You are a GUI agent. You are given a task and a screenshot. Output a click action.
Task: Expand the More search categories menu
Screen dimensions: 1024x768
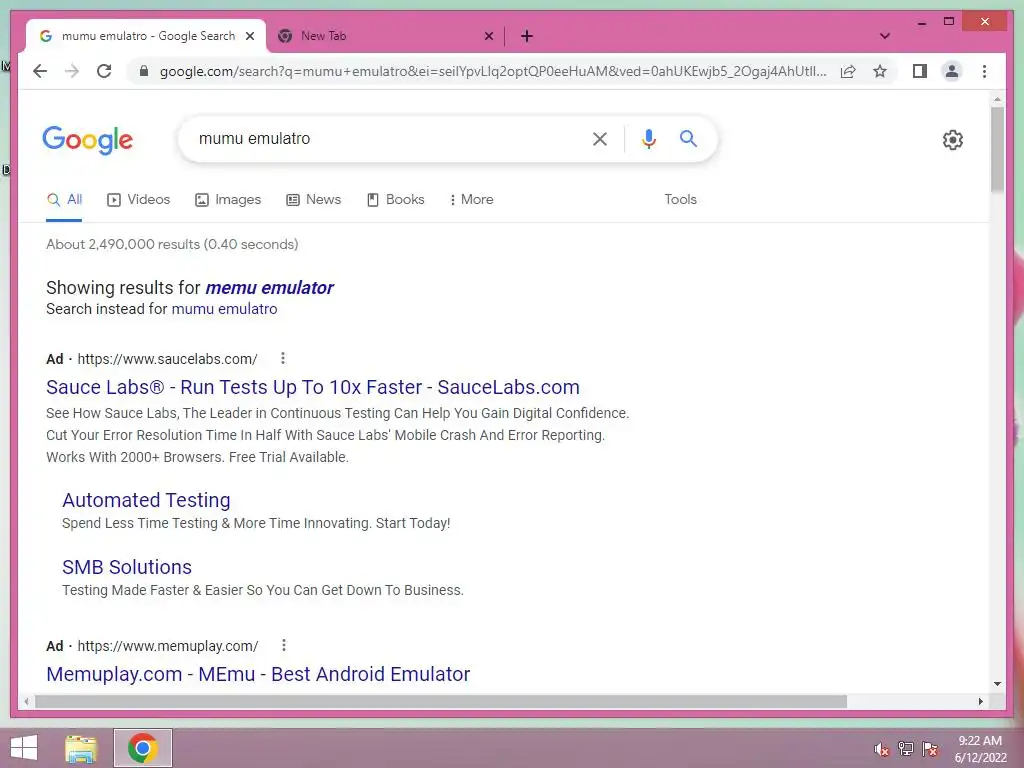coord(471,200)
